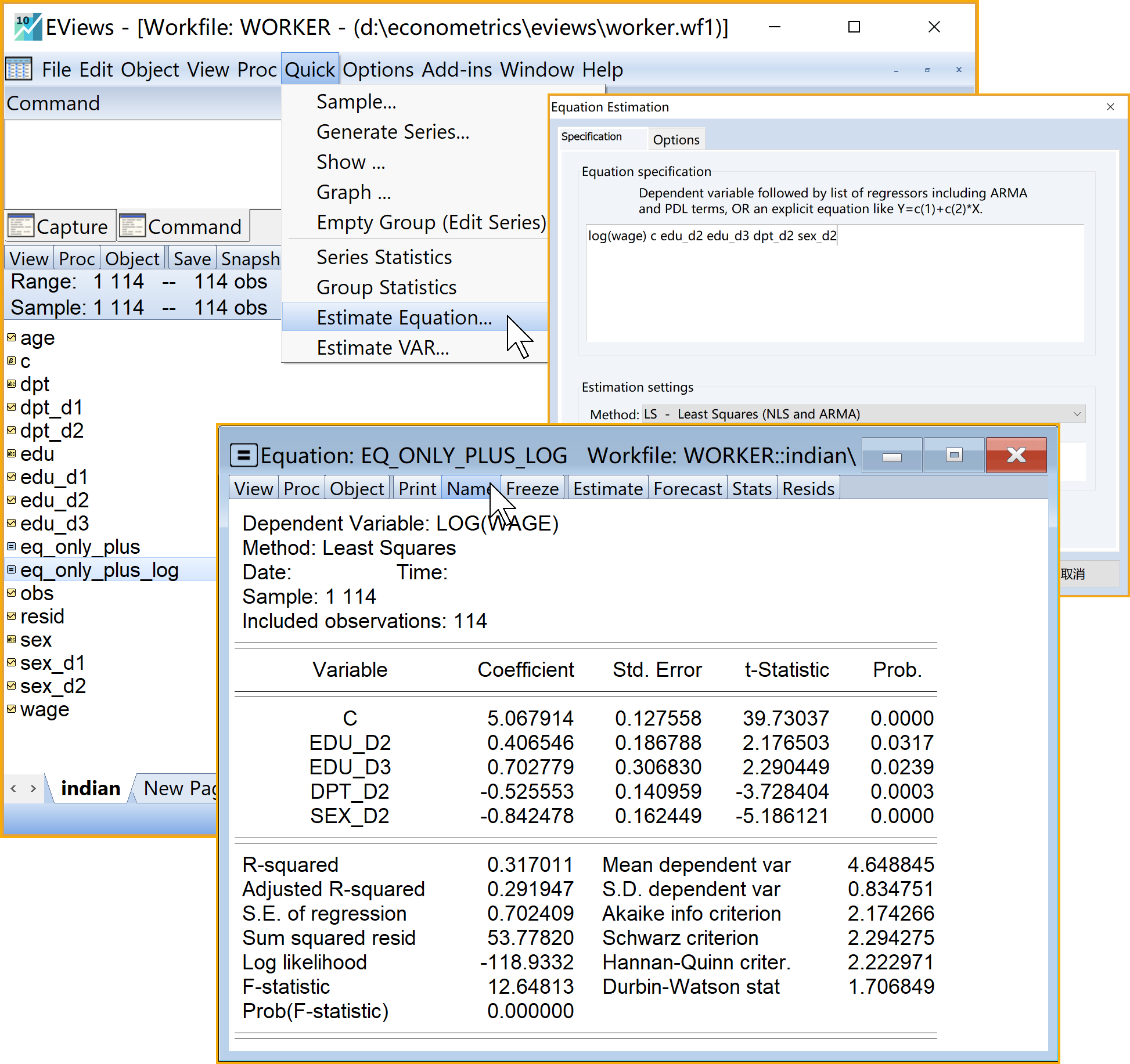Click the coefficient vector c icon
Screen dimensions: 1130x1064
(11, 360)
